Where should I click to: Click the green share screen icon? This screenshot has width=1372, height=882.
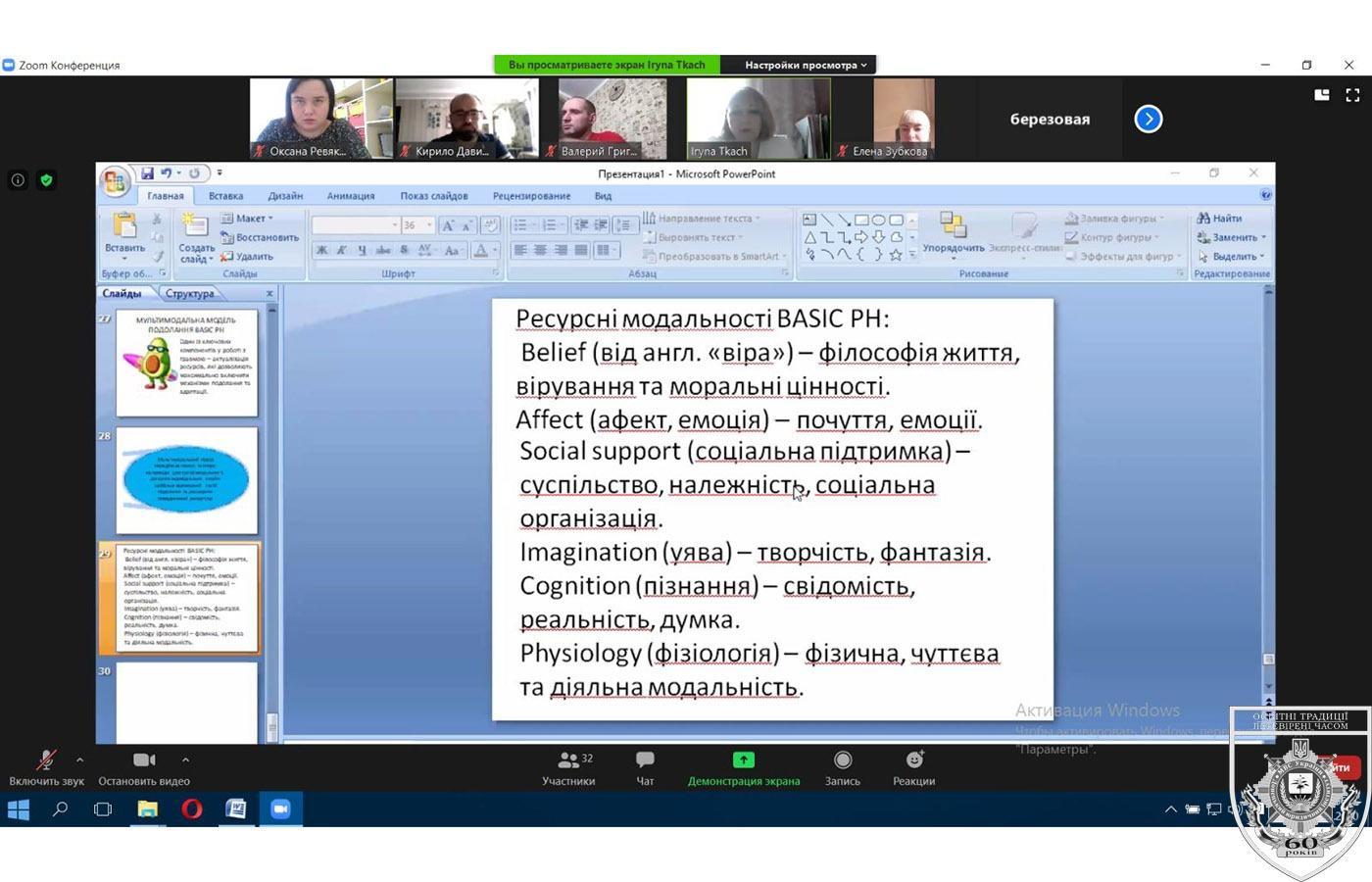(743, 760)
